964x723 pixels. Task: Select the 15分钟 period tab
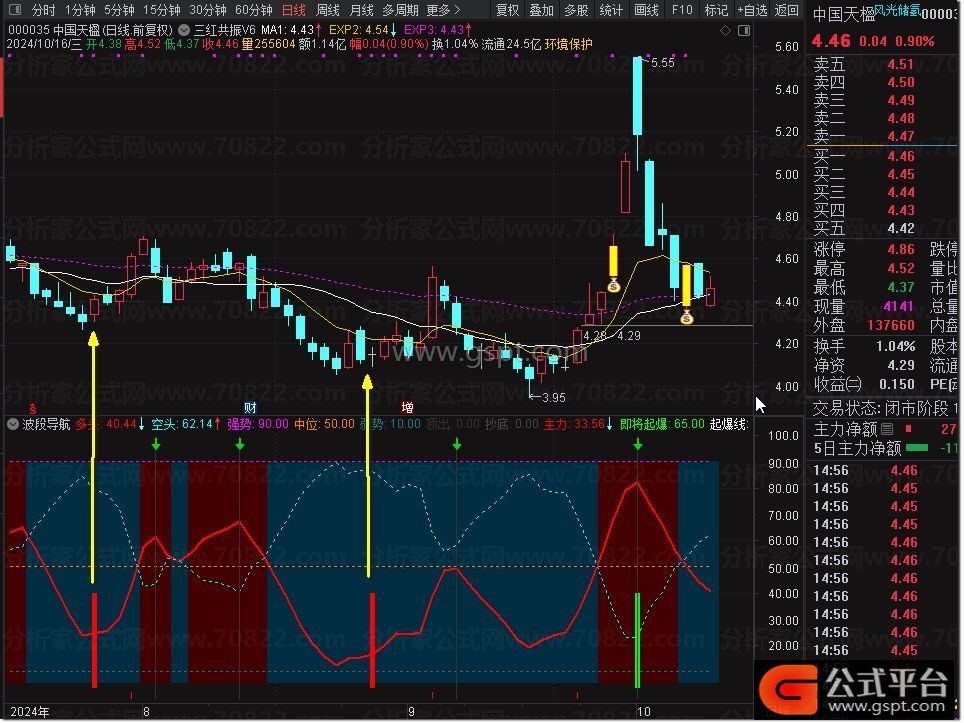162,10
